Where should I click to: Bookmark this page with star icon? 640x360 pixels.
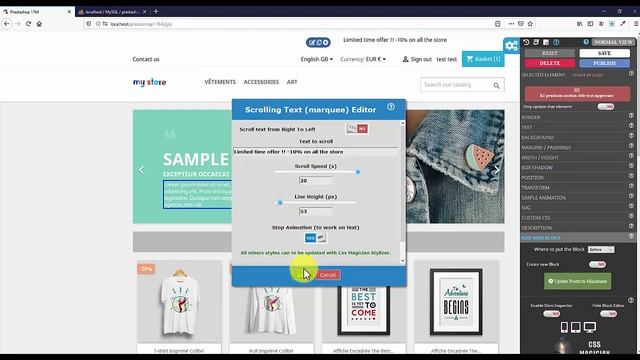530,24
